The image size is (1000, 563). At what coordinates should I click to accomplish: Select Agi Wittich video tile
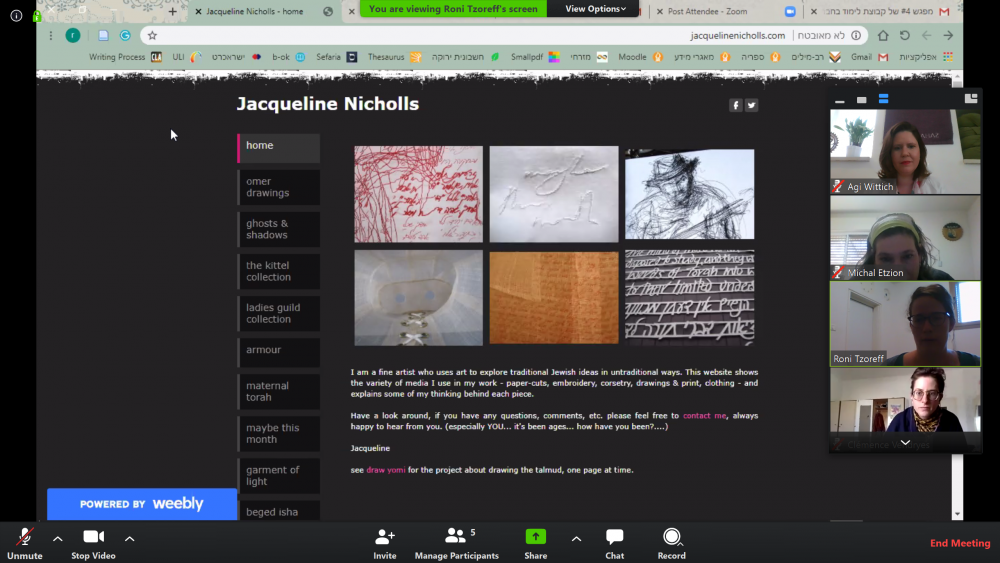905,152
